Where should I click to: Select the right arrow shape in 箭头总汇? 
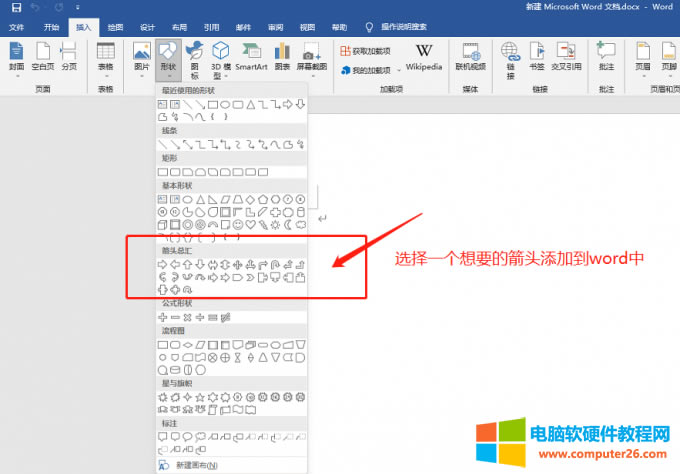coord(162,265)
